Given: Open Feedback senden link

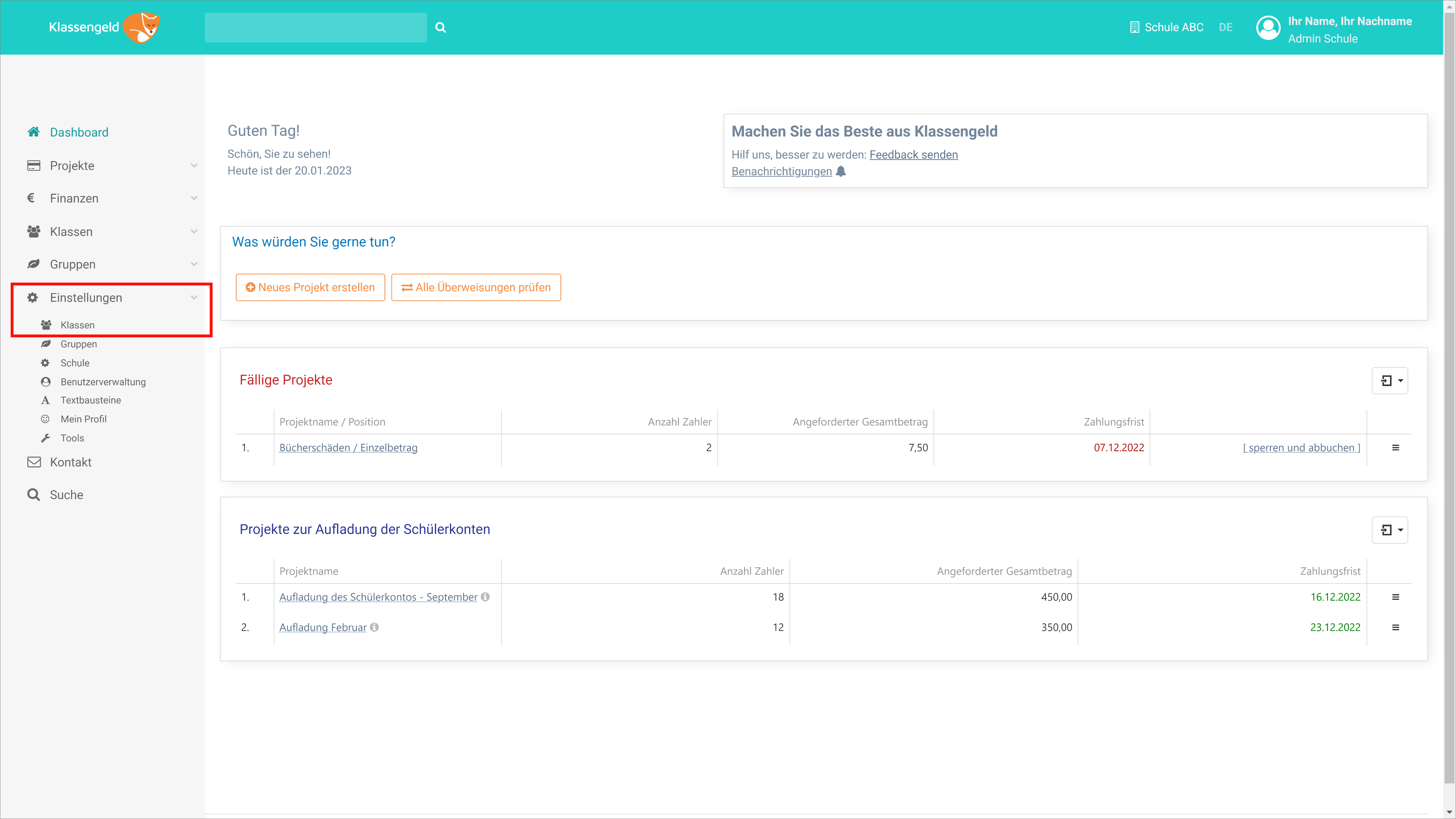Looking at the screenshot, I should [x=914, y=154].
